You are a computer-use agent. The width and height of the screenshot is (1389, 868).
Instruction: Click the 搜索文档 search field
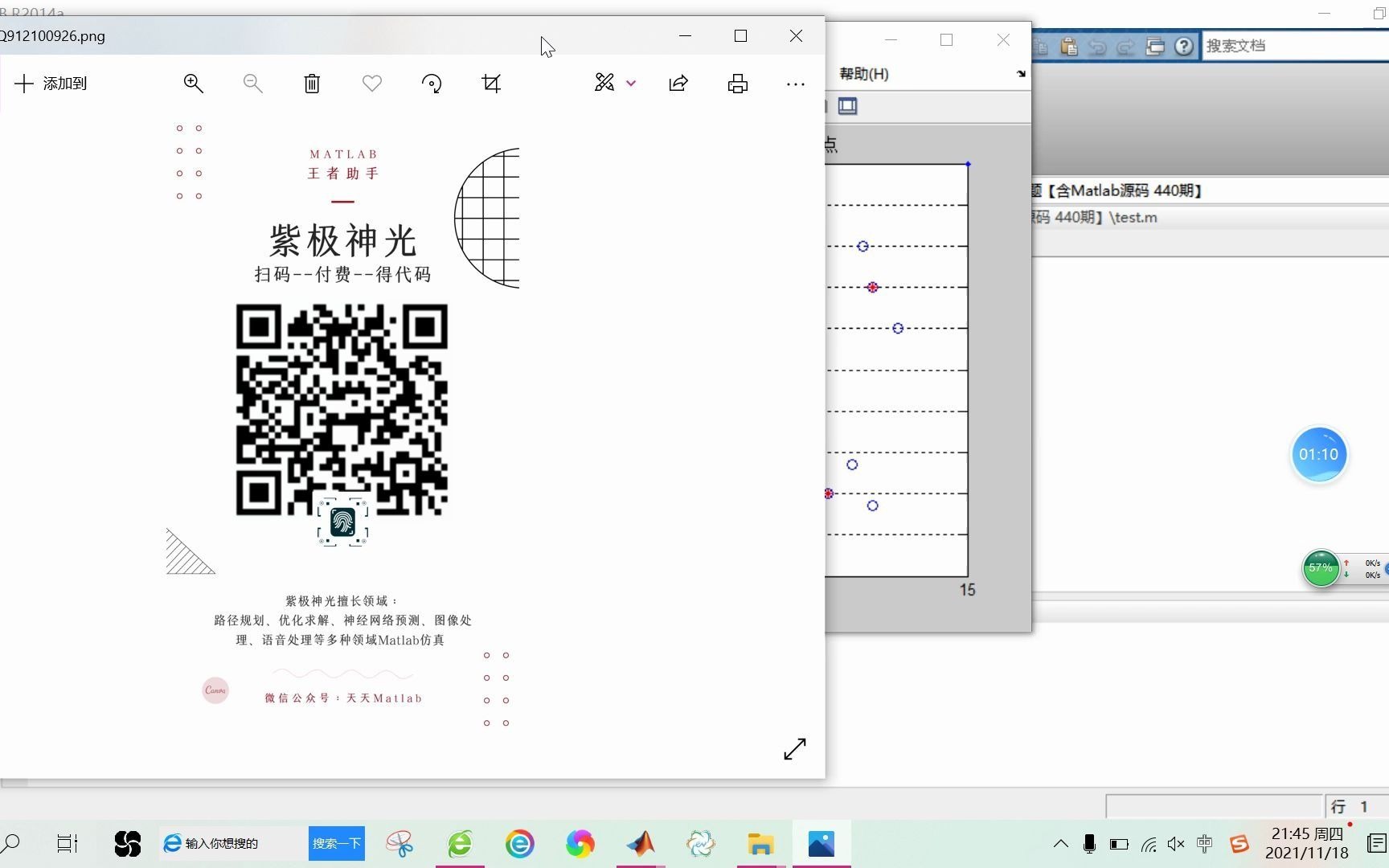[x=1295, y=46]
